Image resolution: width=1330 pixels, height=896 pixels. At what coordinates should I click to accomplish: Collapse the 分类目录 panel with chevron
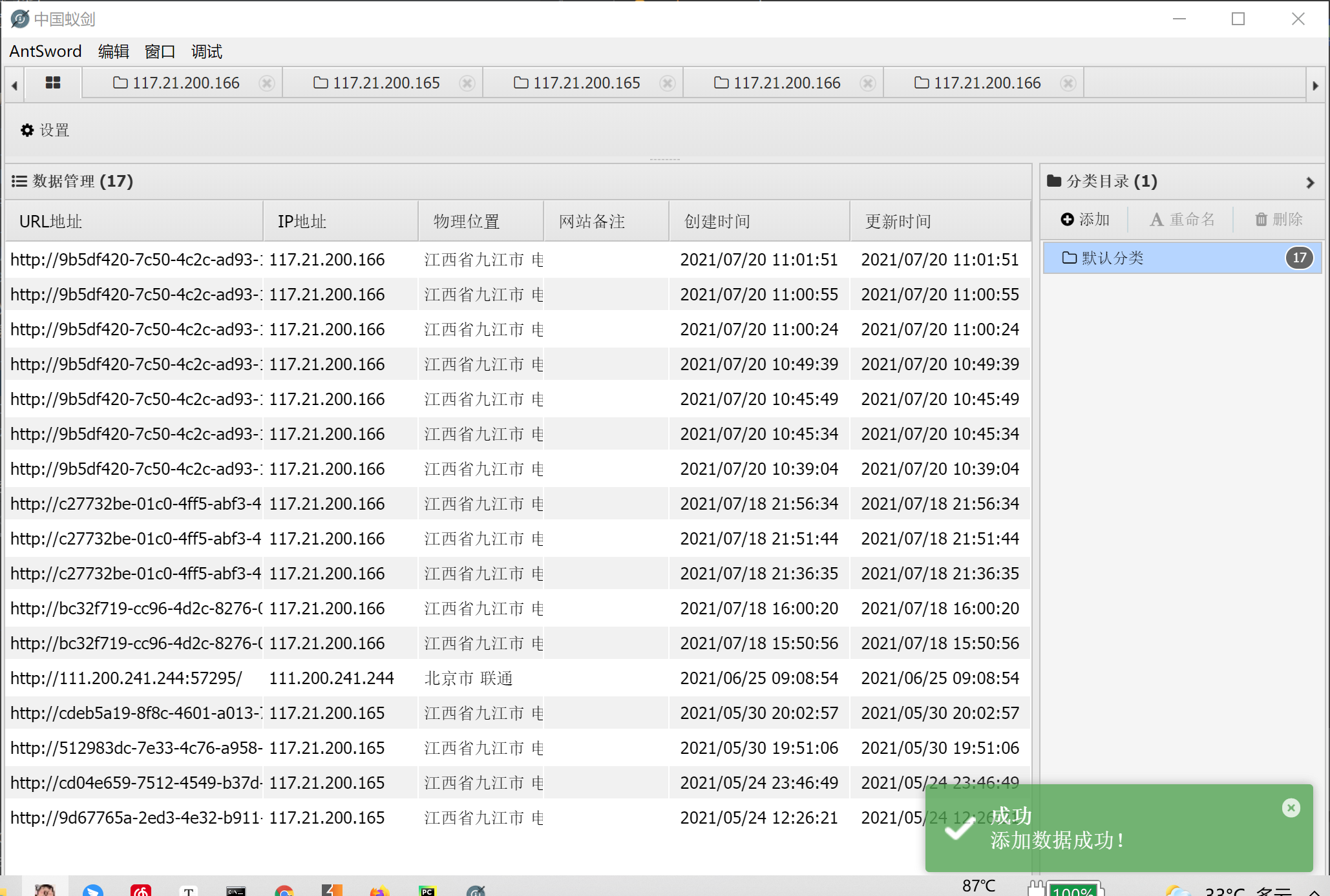[x=1310, y=183]
